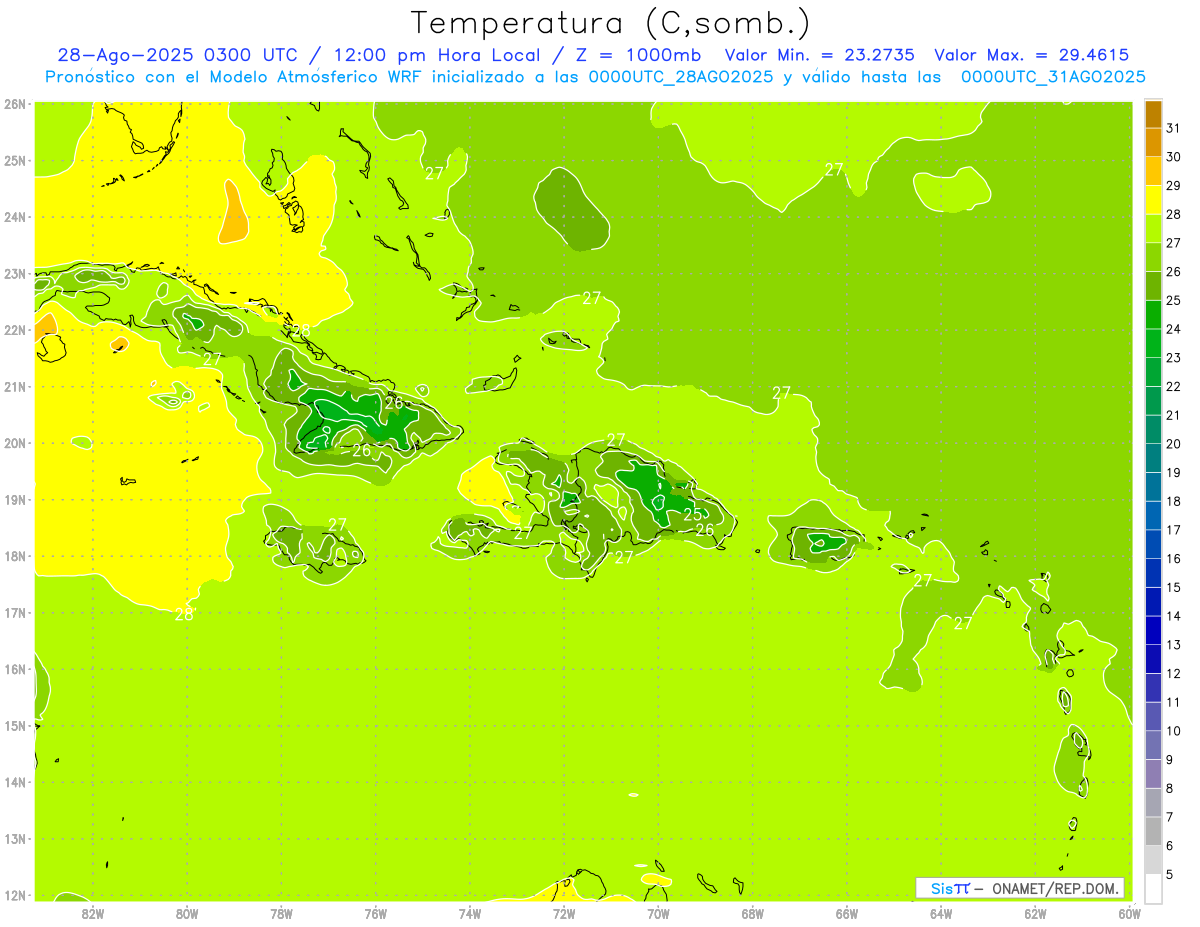This screenshot has width=1200, height=927.
Task: Click the "Temperatura (C,somb.)" map title
Action: click(x=610, y=22)
